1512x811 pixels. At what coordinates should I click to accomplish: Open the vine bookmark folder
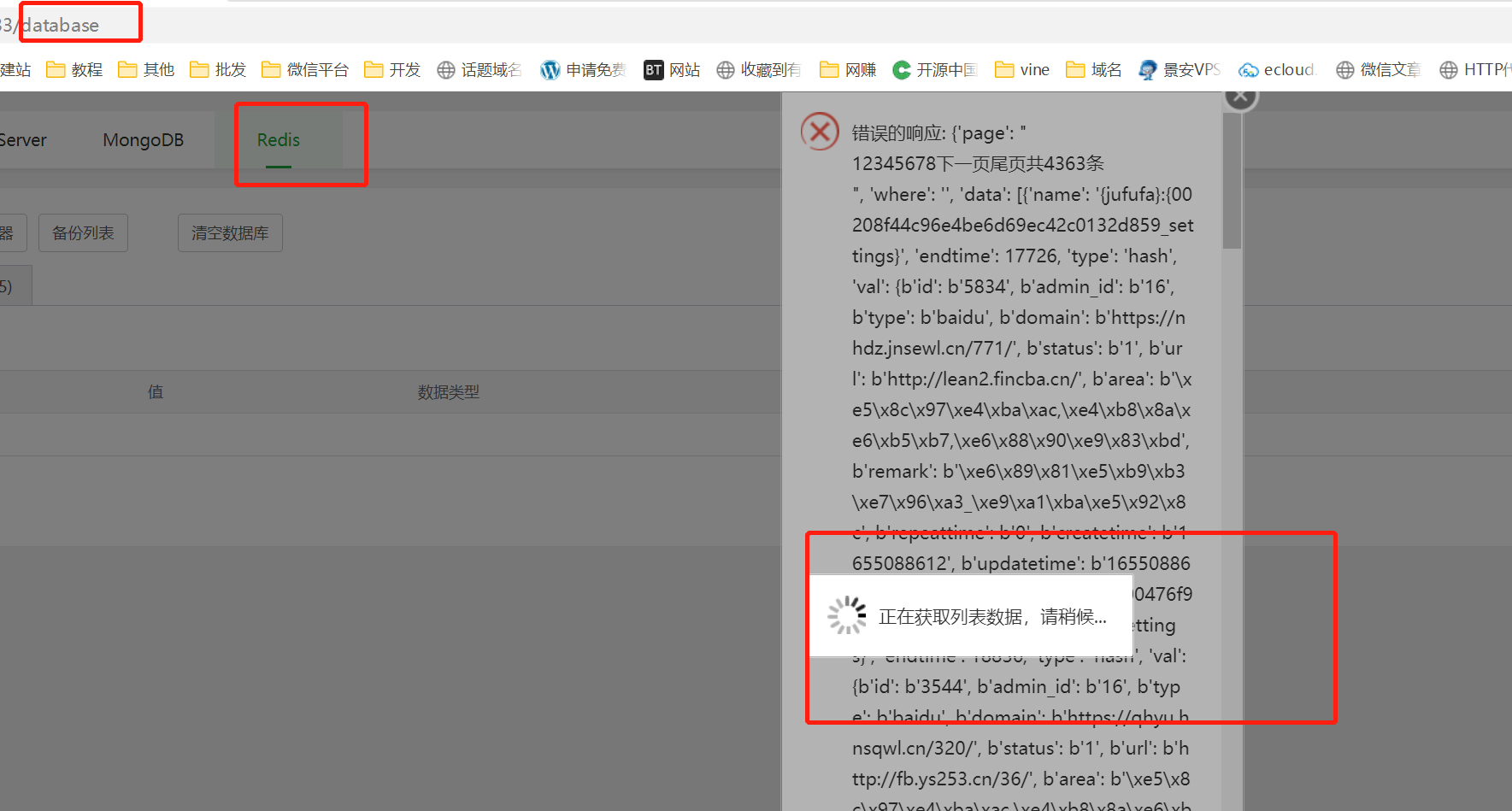point(1022,70)
